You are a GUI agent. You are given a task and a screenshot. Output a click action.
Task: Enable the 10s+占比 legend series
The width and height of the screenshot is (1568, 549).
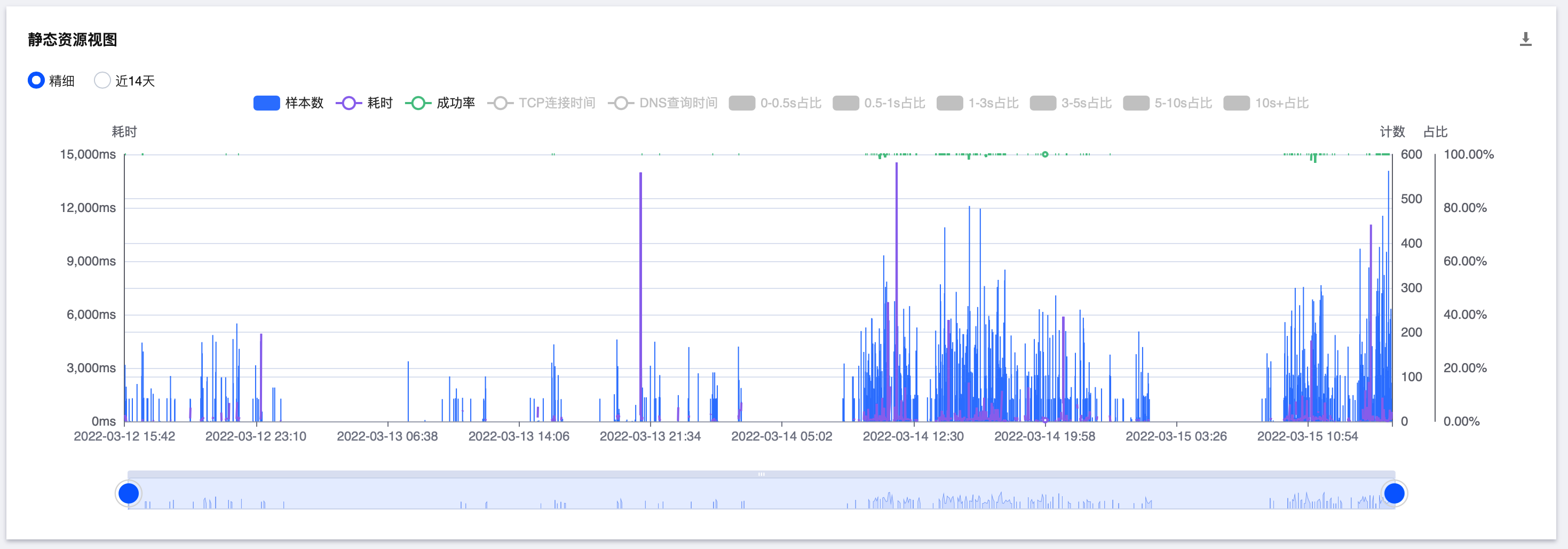(x=1266, y=103)
